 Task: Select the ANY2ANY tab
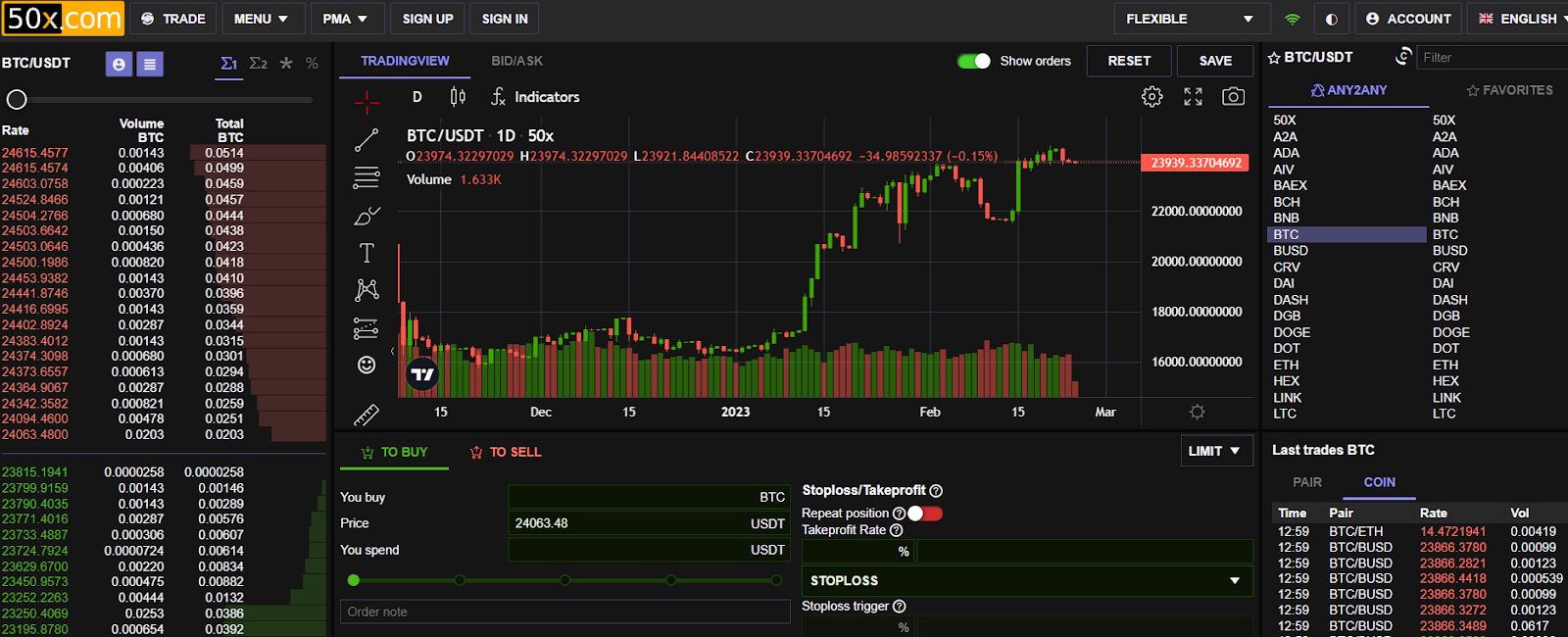point(1348,90)
